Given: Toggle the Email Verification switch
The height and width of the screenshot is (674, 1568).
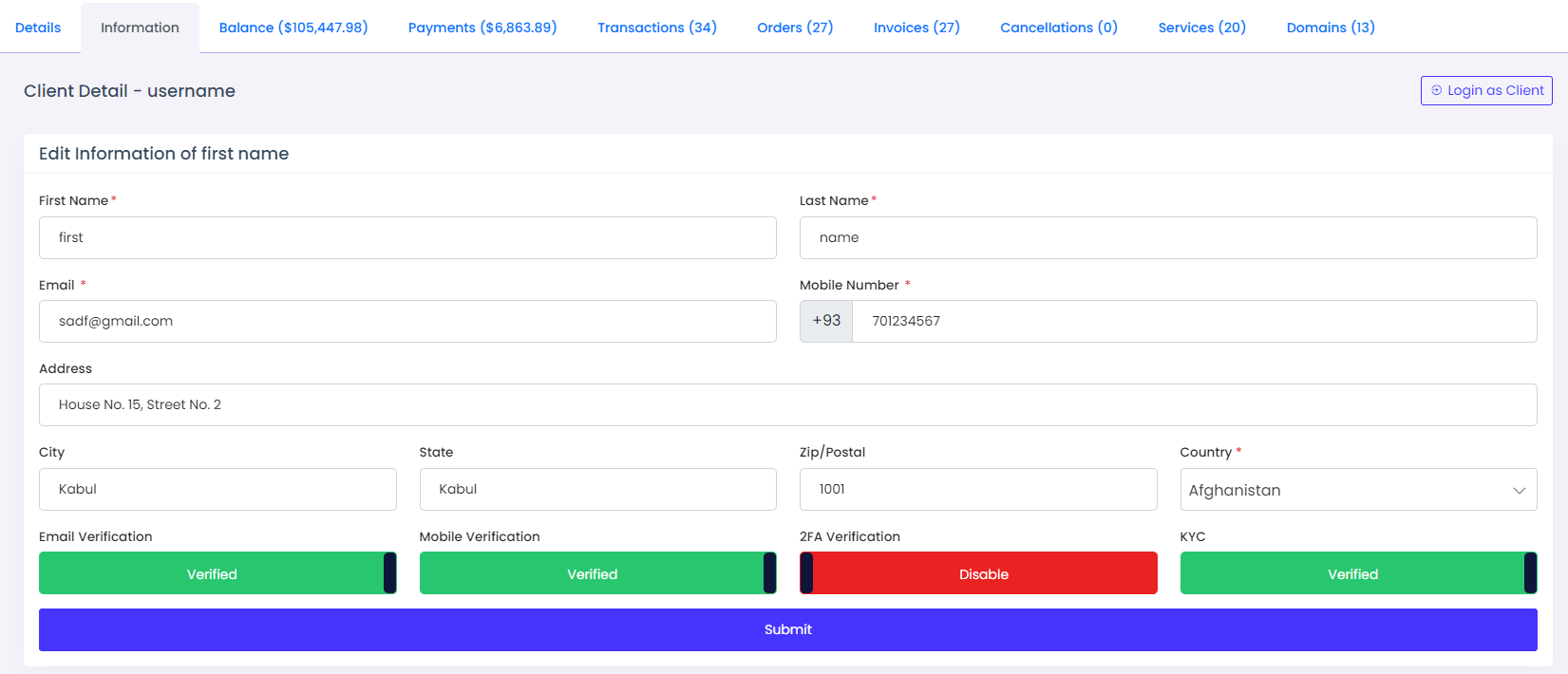Looking at the screenshot, I should pyautogui.click(x=217, y=573).
